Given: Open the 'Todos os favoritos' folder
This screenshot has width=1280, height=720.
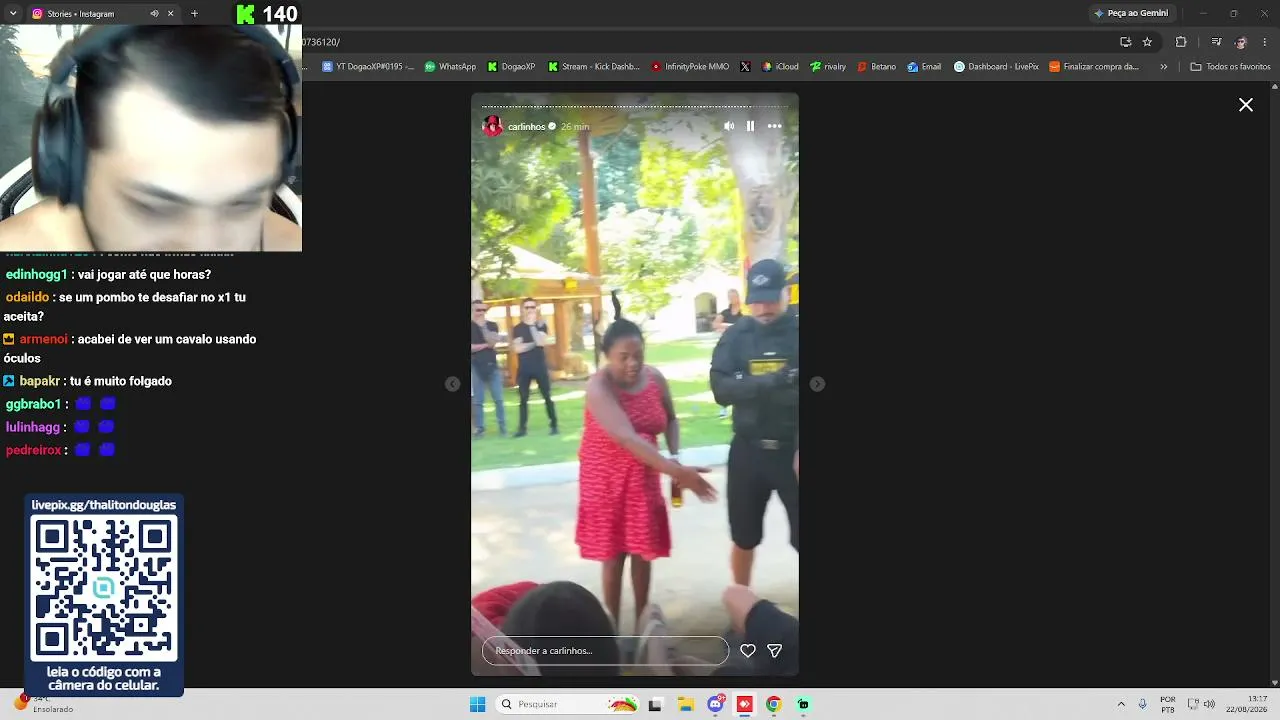Looking at the screenshot, I should 1230,67.
